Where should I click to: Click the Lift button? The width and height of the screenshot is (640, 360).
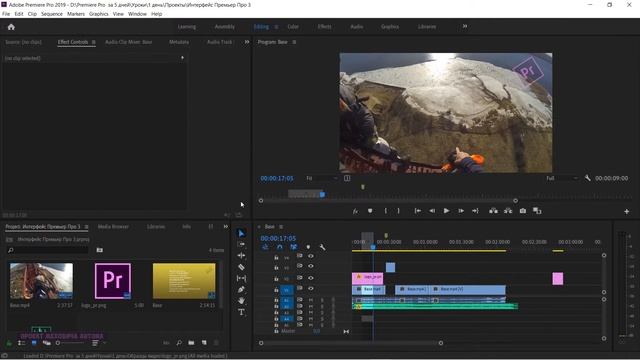point(493,211)
